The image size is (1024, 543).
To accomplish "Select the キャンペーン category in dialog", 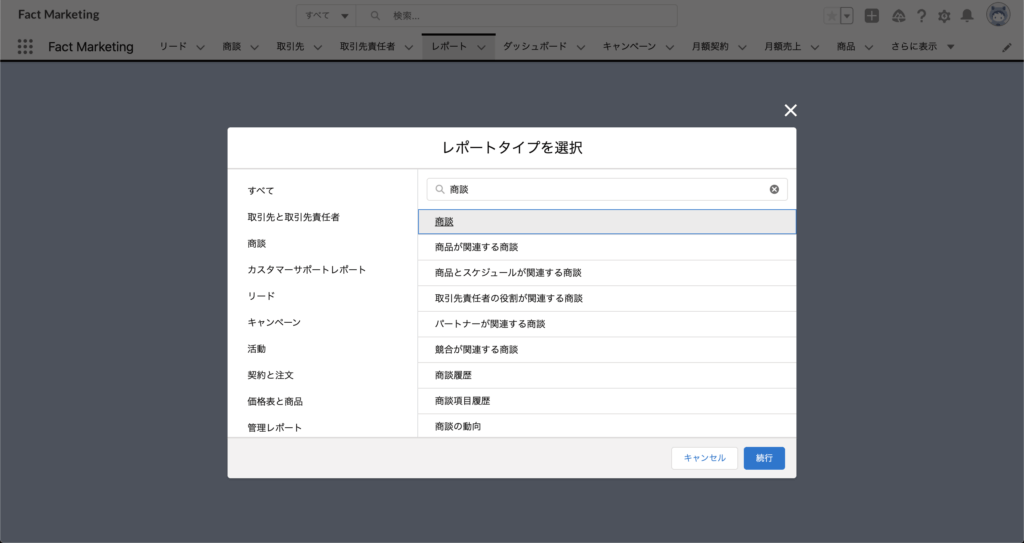I will 274,322.
